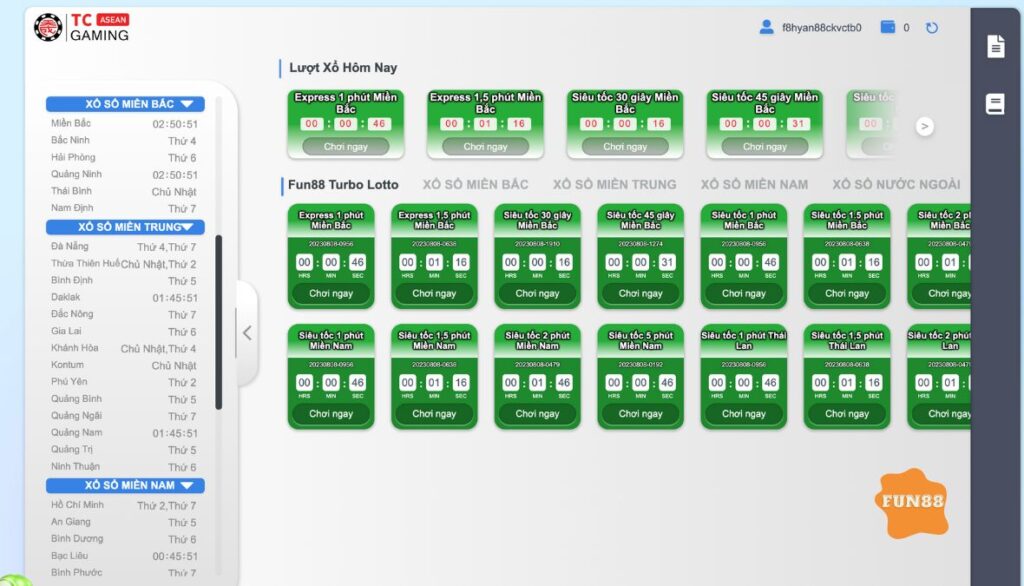The width and height of the screenshot is (1024, 586).
Task: Open the XỔ SỐ NƯỚC NGOÀI tab
Action: click(896, 185)
